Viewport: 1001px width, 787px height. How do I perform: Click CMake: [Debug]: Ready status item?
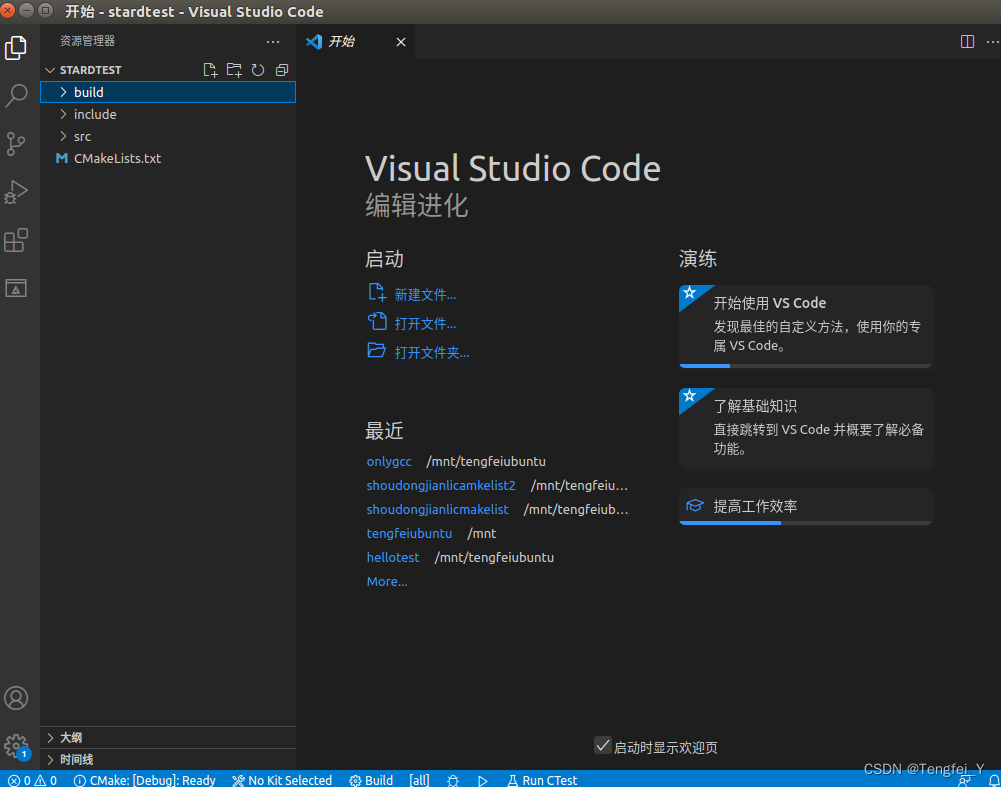tap(144, 780)
